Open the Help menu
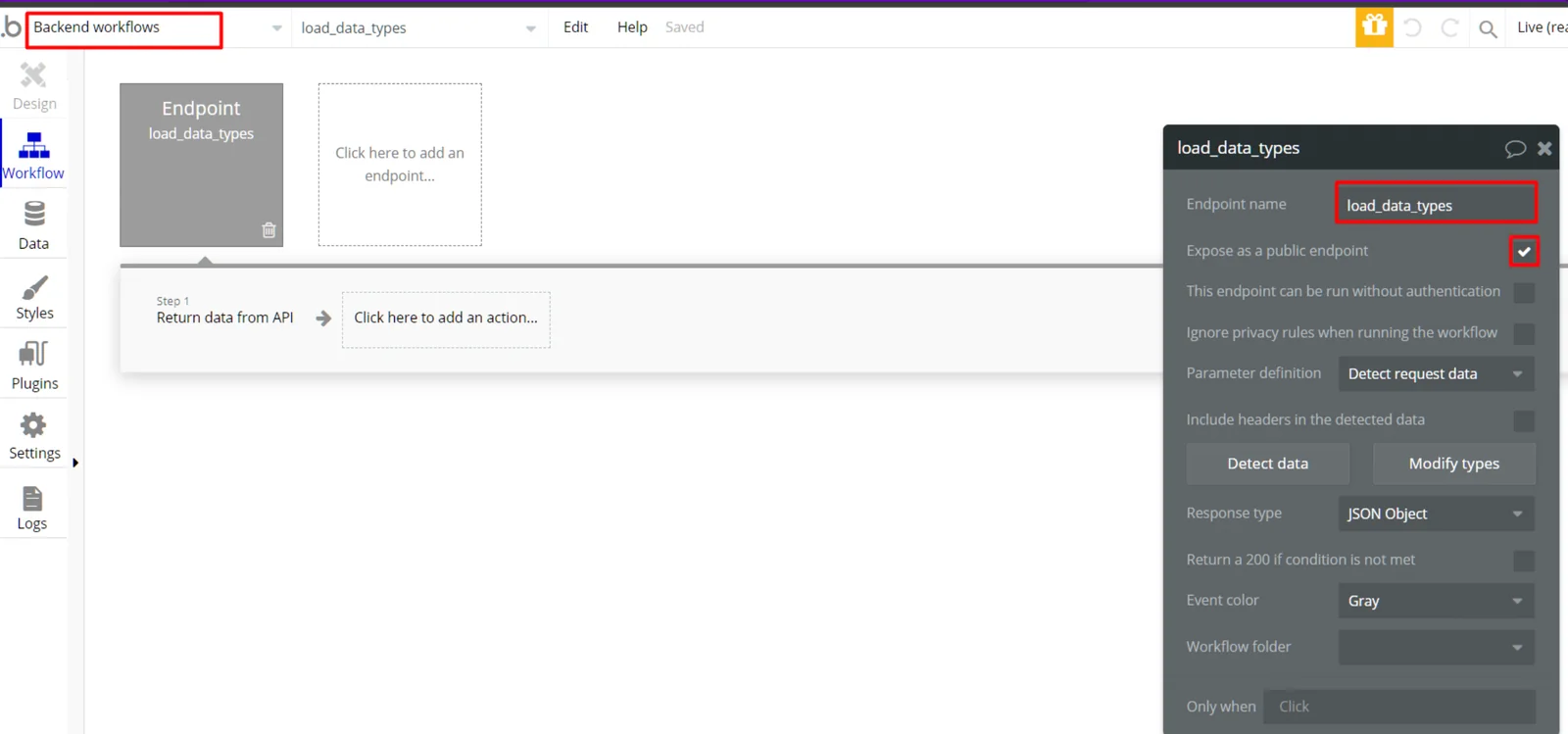This screenshot has height=734, width=1568. click(632, 27)
